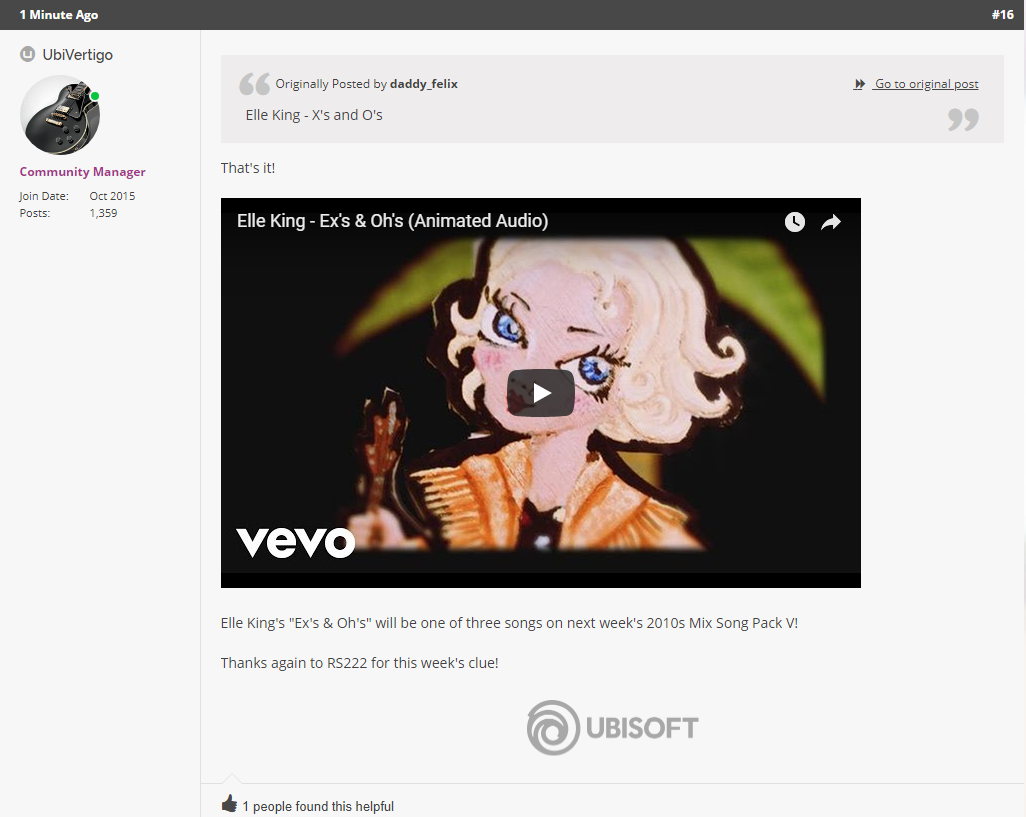This screenshot has width=1026, height=817.
Task: Click the Community Manager title
Action: click(x=82, y=172)
